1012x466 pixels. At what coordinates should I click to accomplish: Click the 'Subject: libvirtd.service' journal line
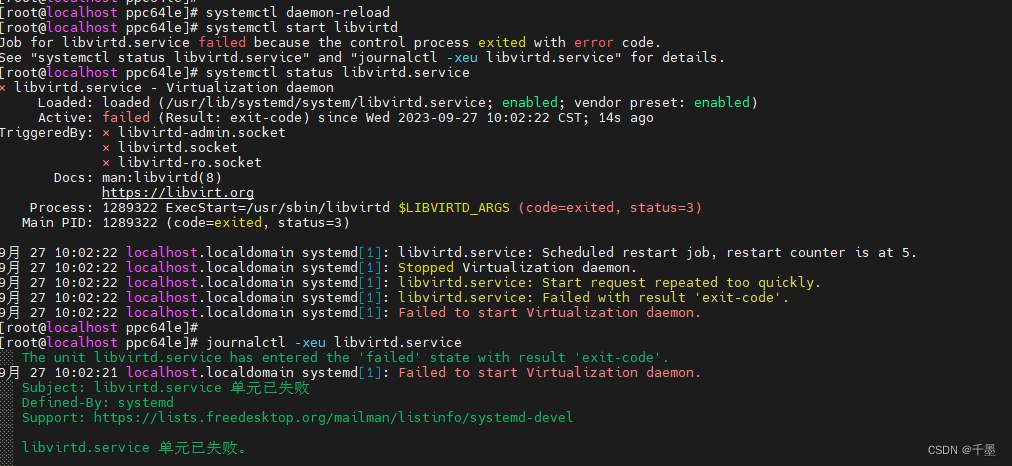click(x=166, y=387)
